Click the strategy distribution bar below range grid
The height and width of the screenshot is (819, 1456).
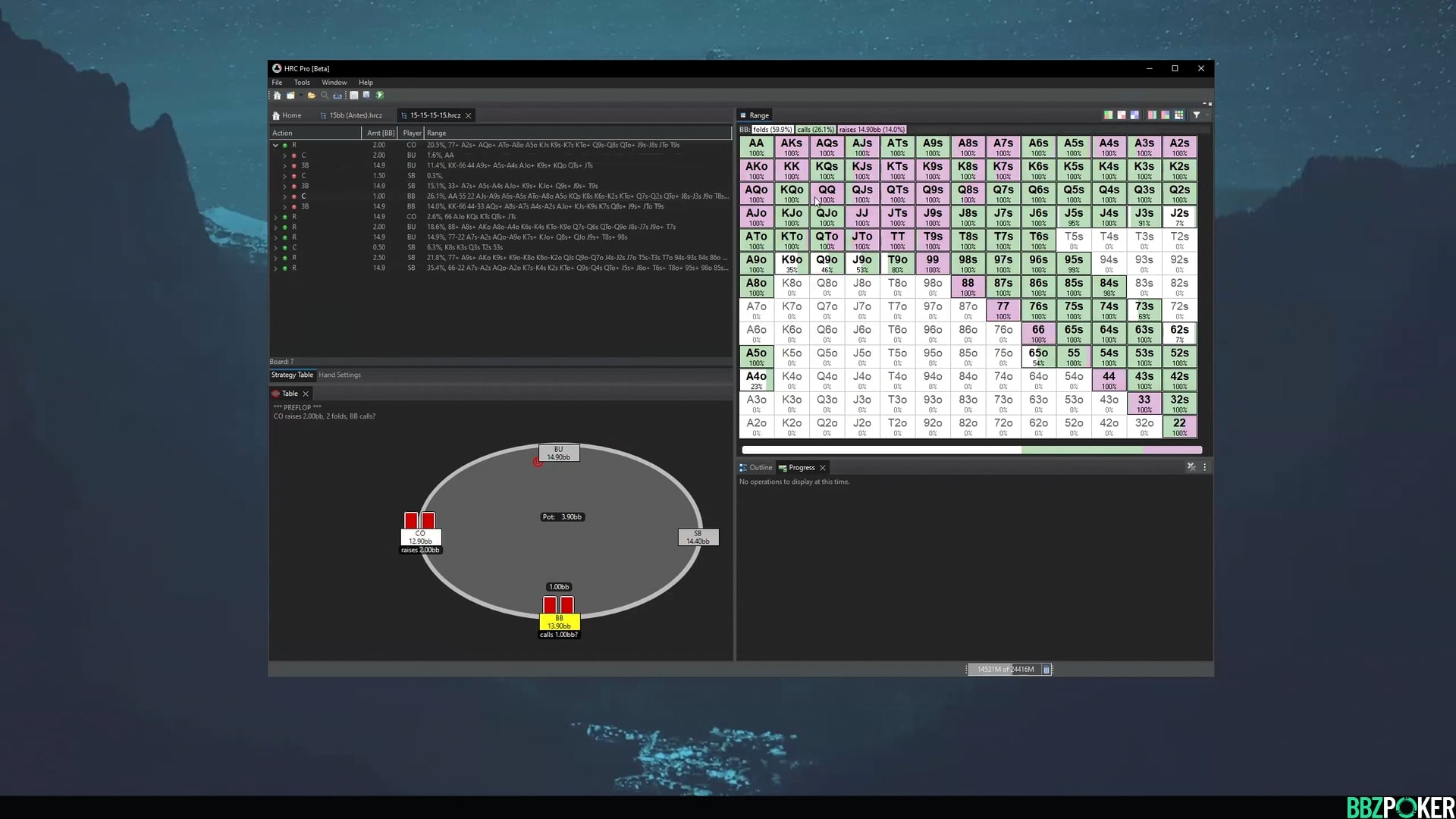[x=969, y=450]
